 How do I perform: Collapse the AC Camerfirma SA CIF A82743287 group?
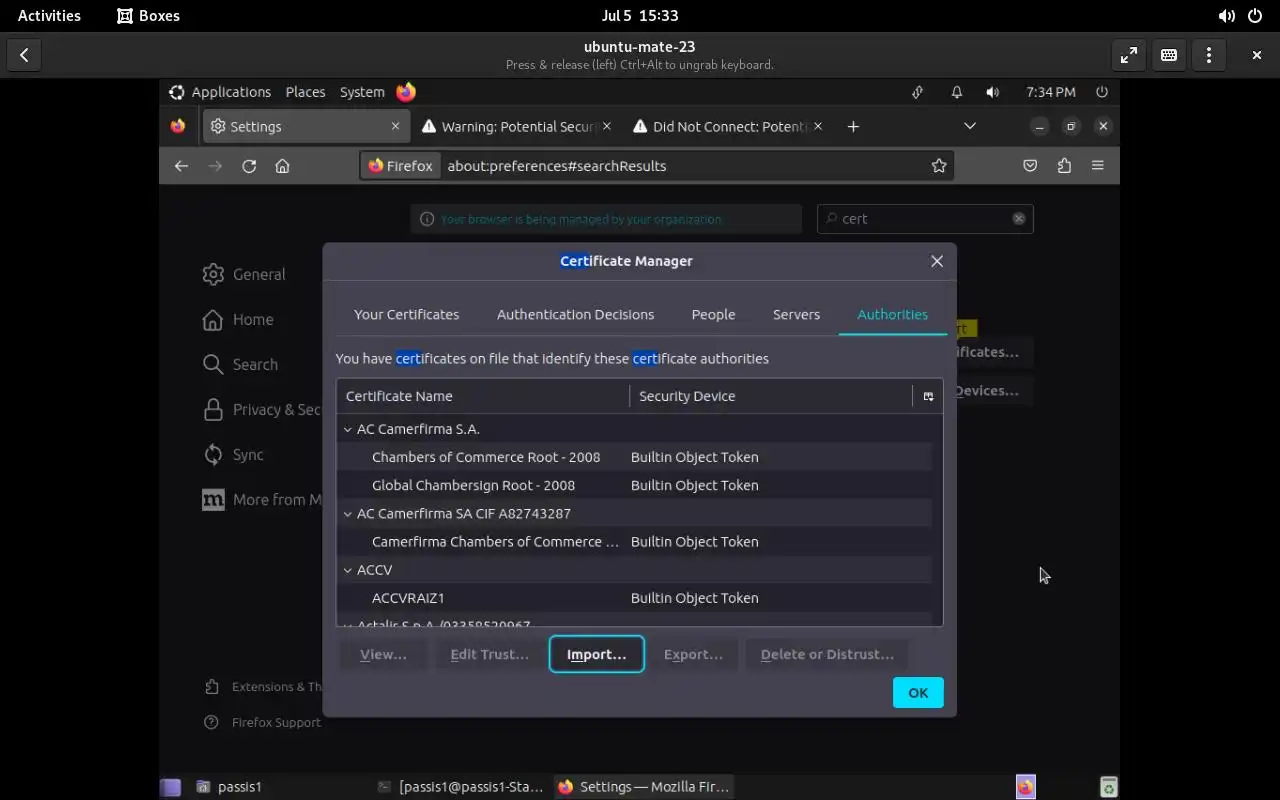point(348,514)
